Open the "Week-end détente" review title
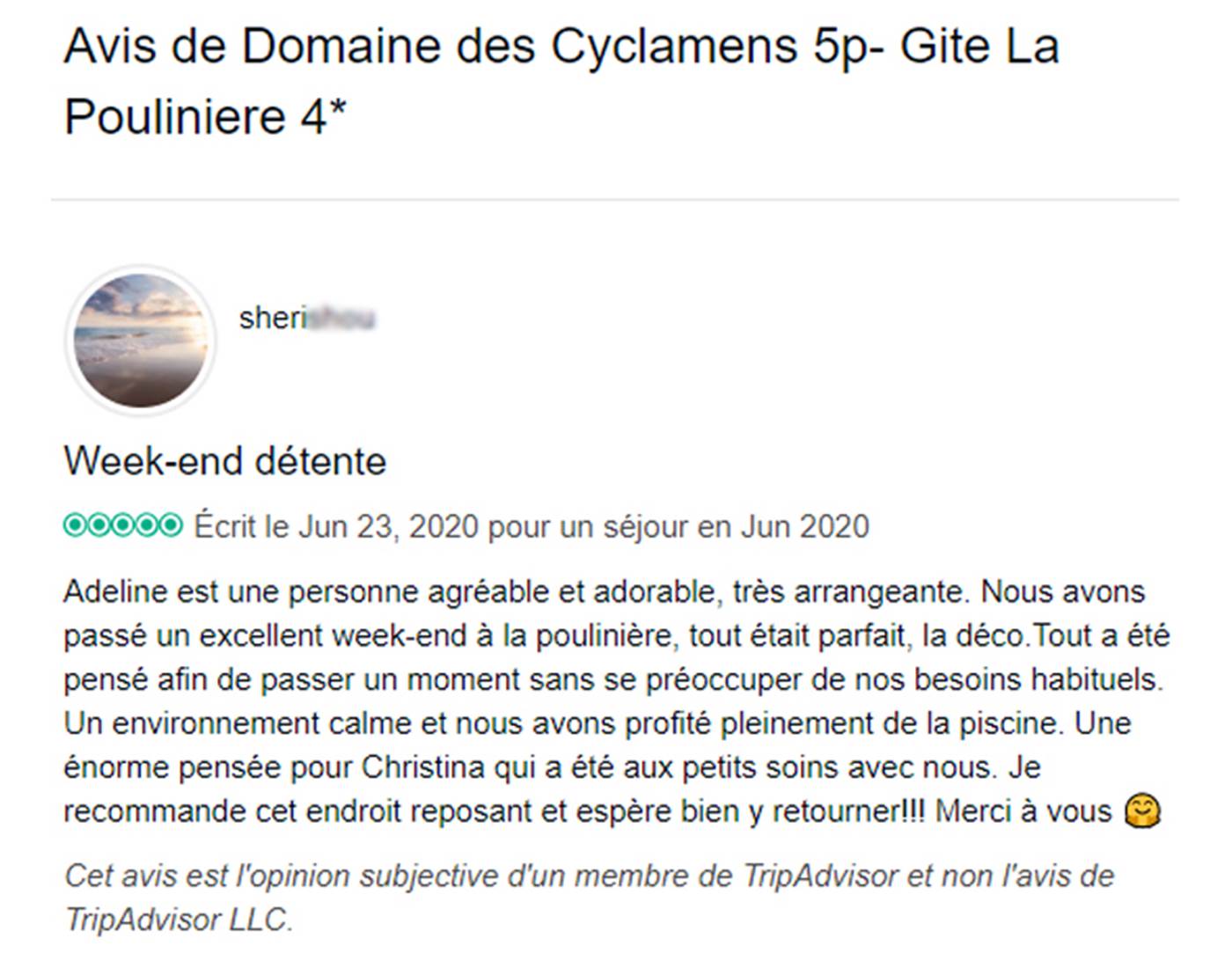Image resolution: width=1232 pixels, height=968 pixels. point(225,461)
